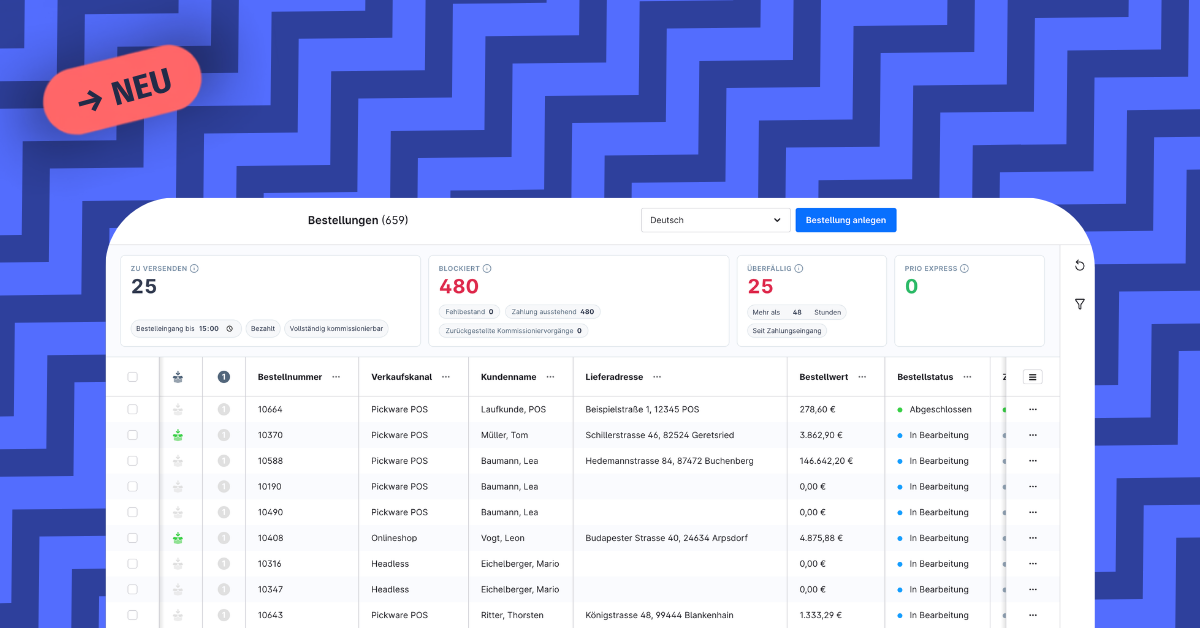This screenshot has width=1200, height=628.
Task: Click green shipping icon for order 10408
Action: (178, 538)
